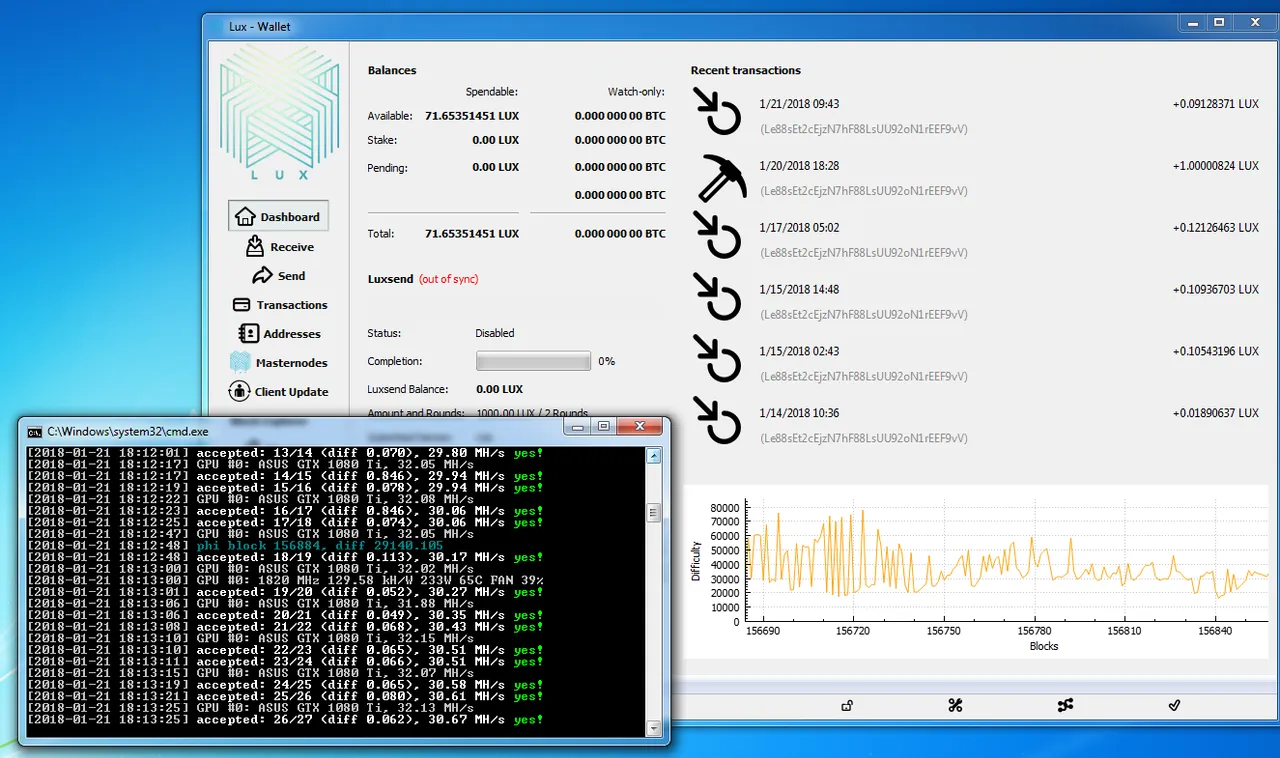Open the Addresses page in sidebar
The width and height of the screenshot is (1280, 758).
[279, 334]
